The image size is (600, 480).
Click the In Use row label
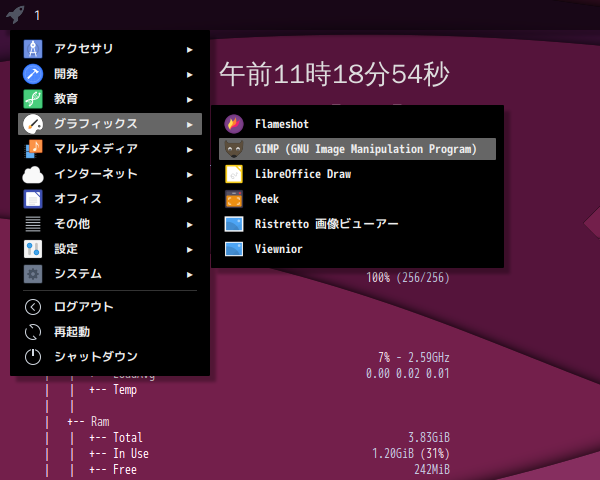point(131,454)
